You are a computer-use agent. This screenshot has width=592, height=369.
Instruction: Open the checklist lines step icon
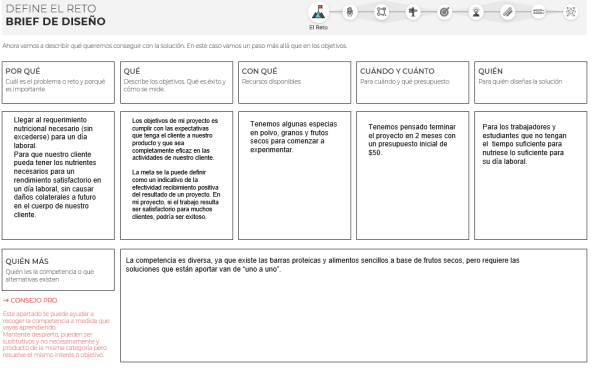tap(539, 12)
